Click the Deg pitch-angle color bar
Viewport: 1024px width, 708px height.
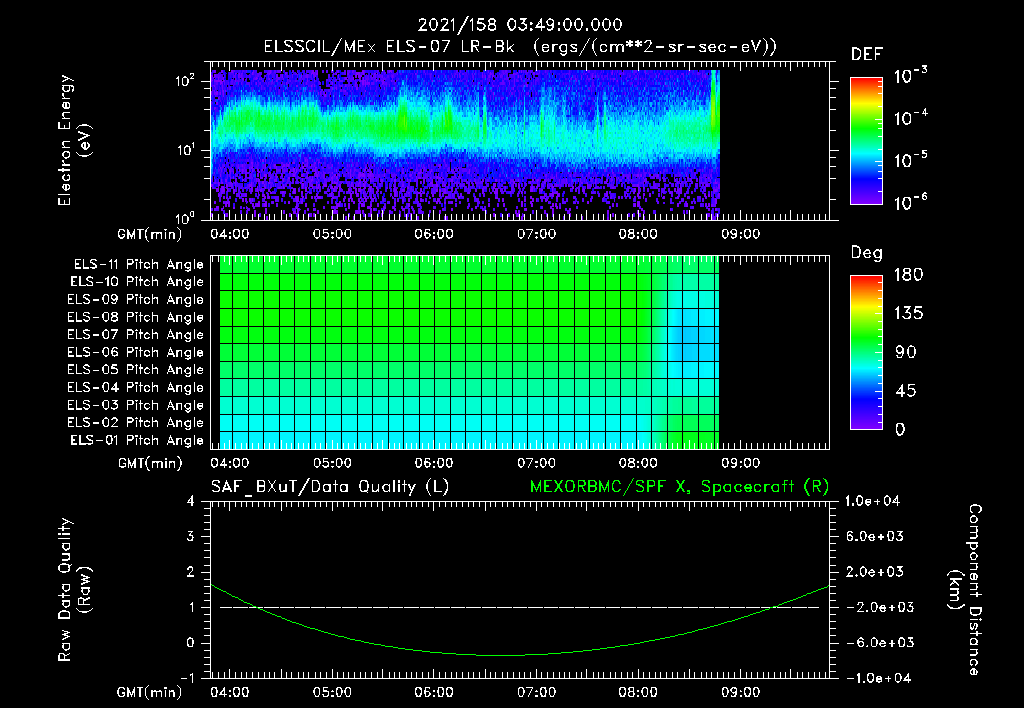(x=867, y=352)
